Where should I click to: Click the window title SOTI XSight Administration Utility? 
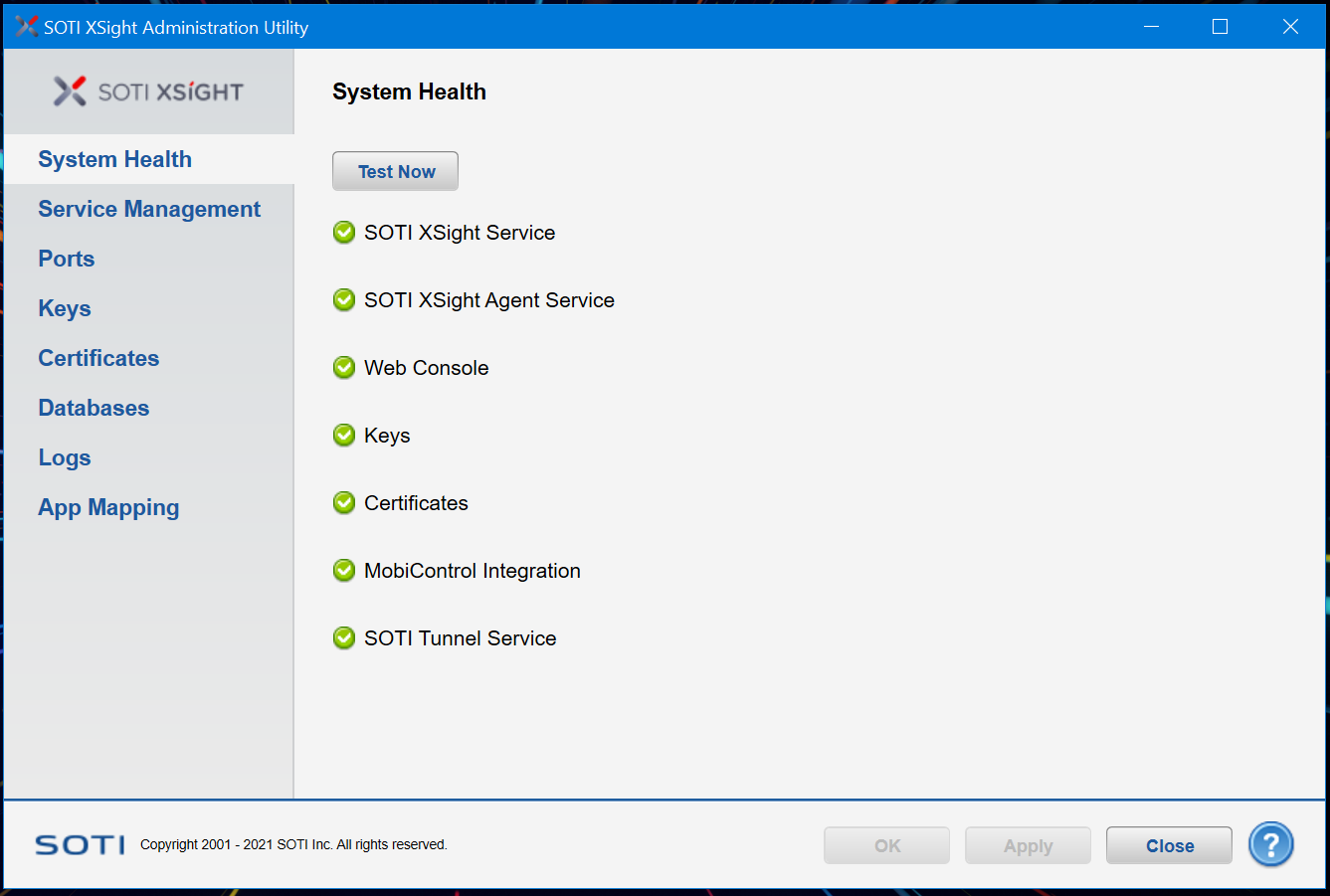(176, 28)
